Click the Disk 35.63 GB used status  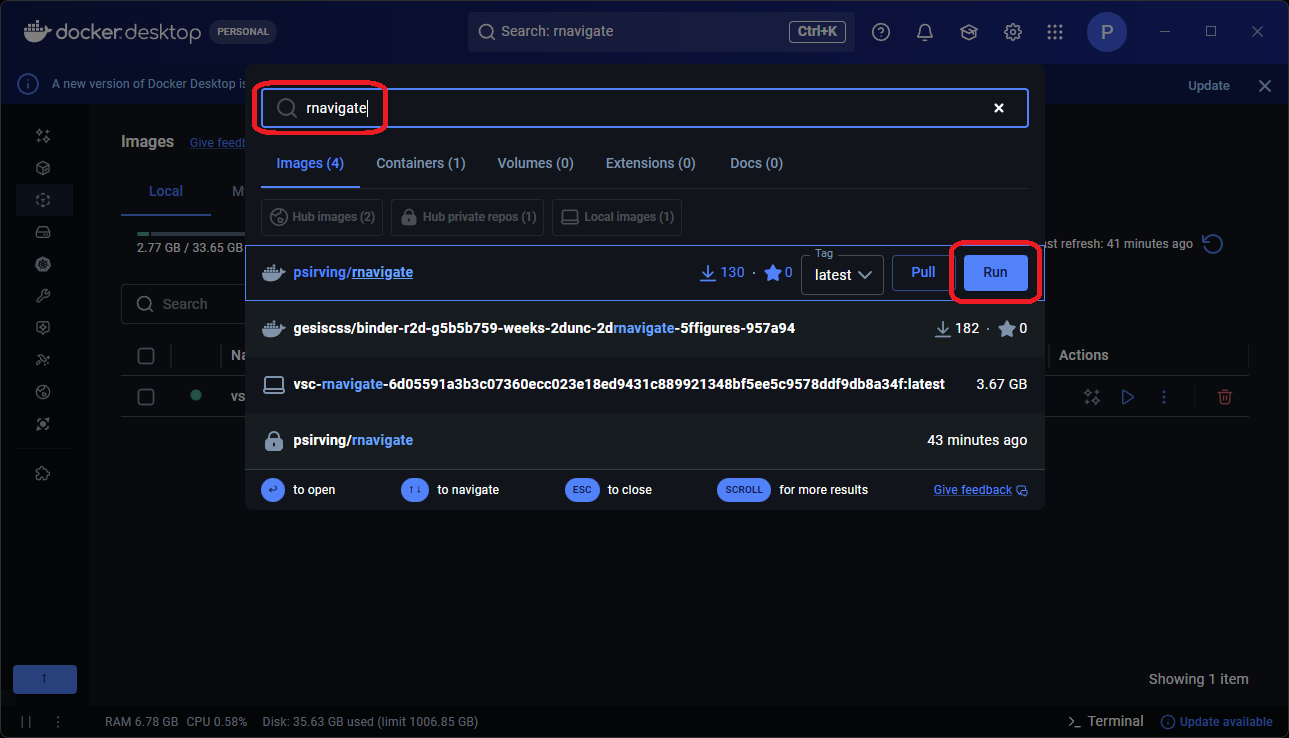tap(370, 721)
